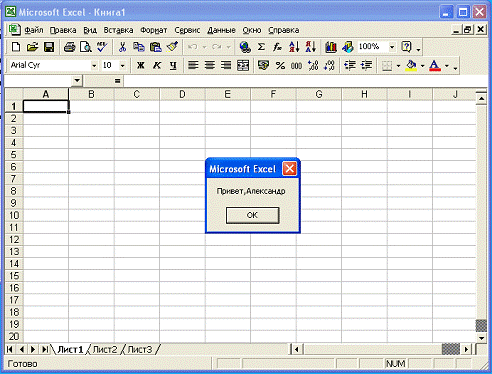Toggle bold formatting Ж
Screen dimensions: 492x374
[x=141, y=65]
